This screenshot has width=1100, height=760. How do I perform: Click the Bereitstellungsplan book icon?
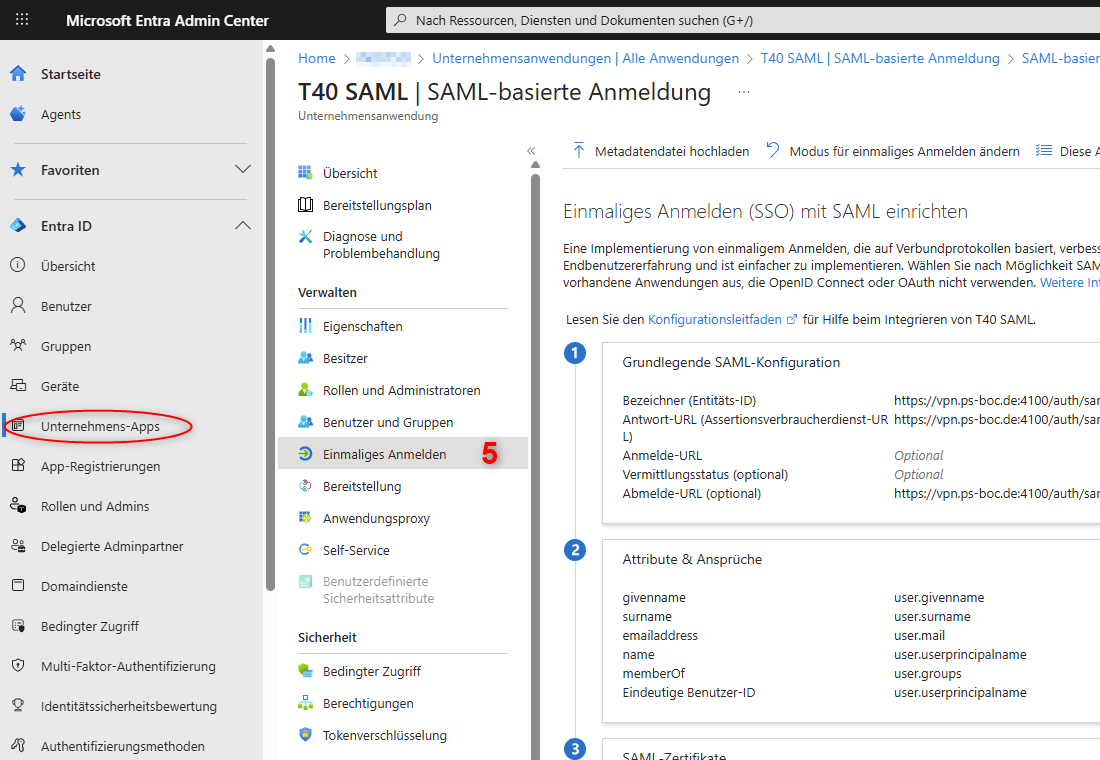305,205
